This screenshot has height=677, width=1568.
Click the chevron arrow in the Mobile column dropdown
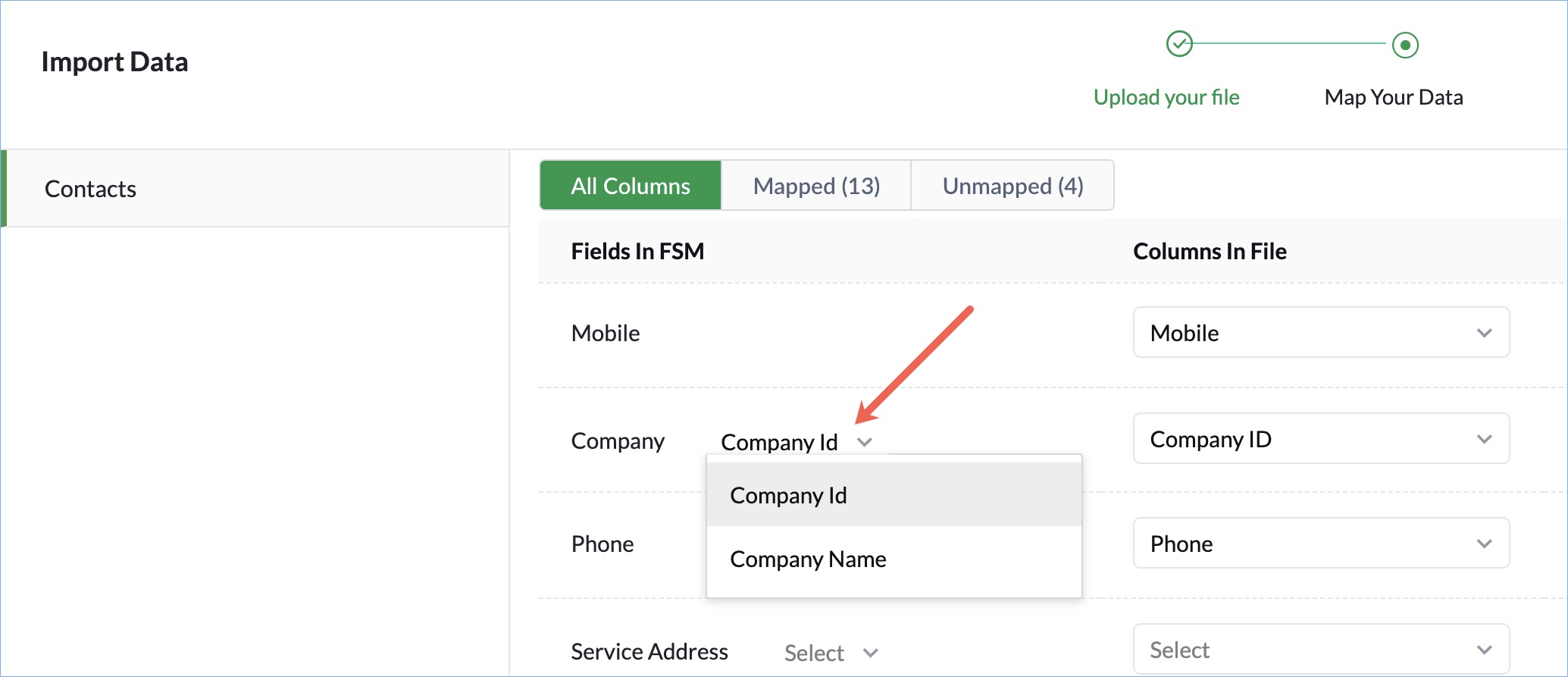[1484, 333]
